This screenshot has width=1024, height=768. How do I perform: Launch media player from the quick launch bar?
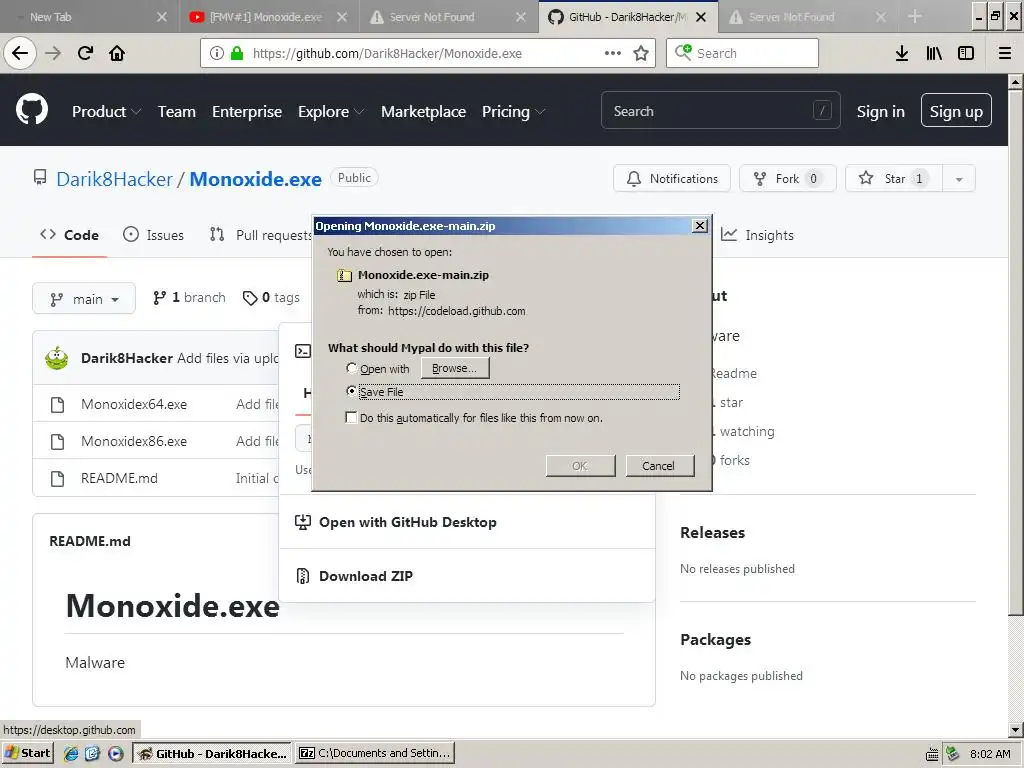point(115,753)
